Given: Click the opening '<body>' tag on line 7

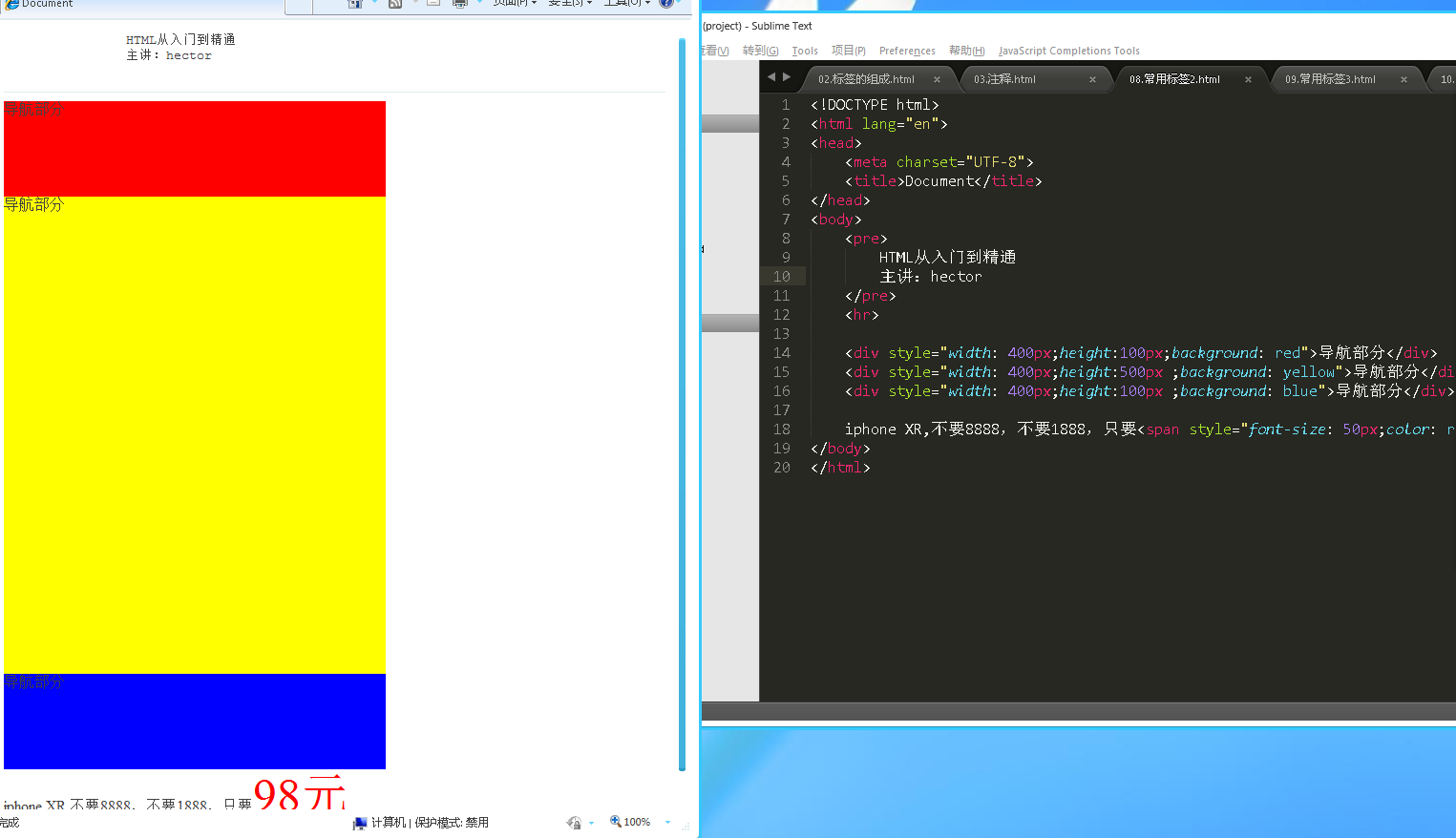Looking at the screenshot, I should (836, 220).
